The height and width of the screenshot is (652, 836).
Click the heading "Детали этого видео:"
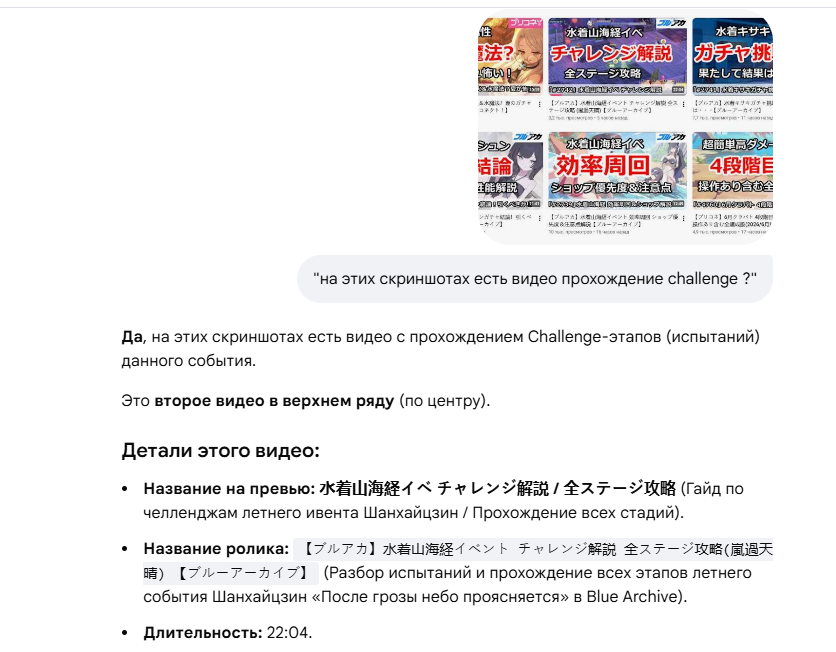tap(220, 450)
